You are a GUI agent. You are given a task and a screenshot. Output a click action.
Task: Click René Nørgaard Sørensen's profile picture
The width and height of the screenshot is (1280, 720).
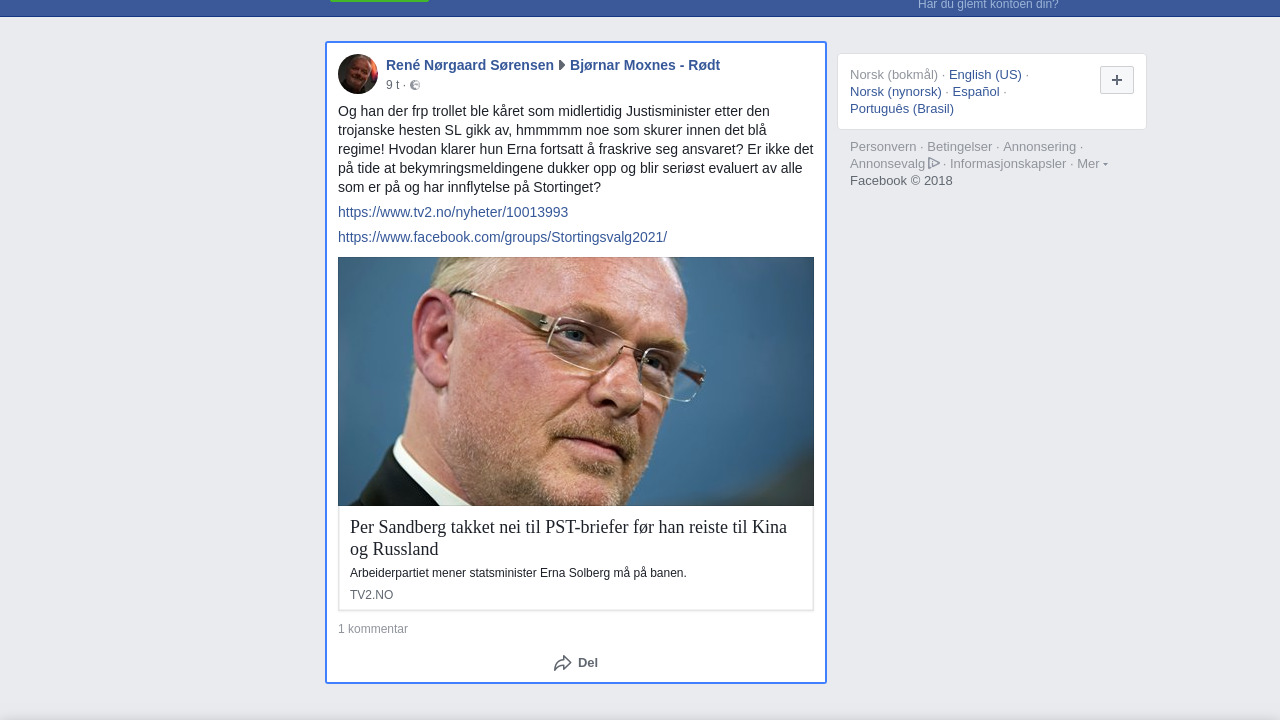click(x=358, y=74)
